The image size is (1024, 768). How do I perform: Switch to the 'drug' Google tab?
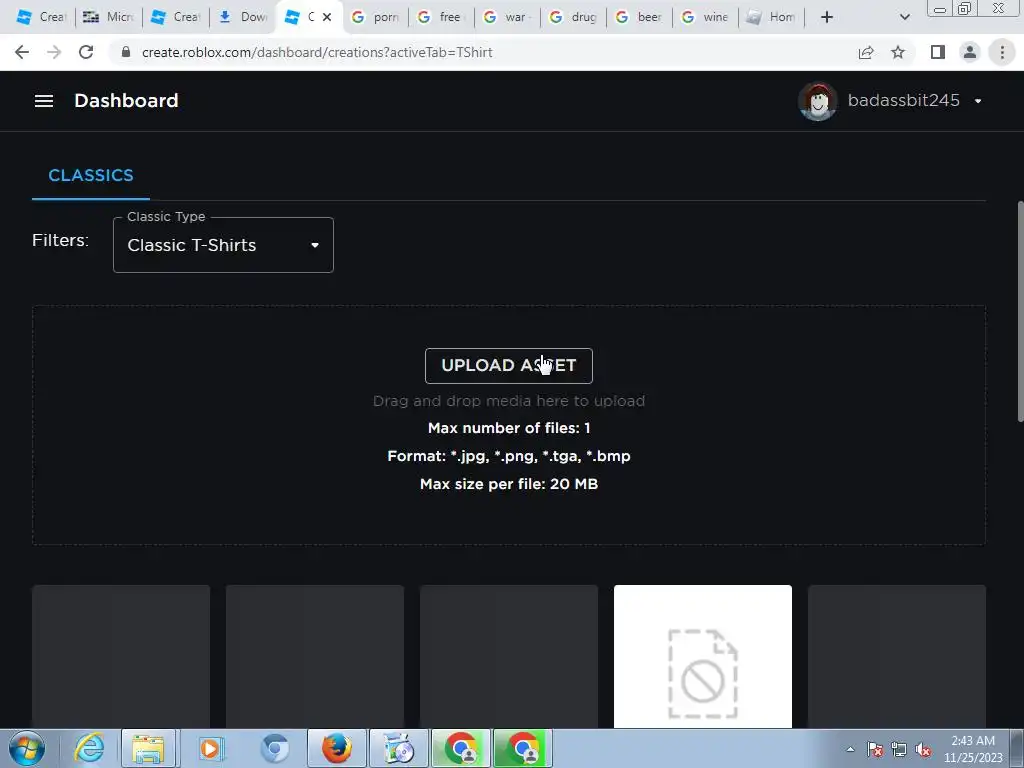(573, 17)
